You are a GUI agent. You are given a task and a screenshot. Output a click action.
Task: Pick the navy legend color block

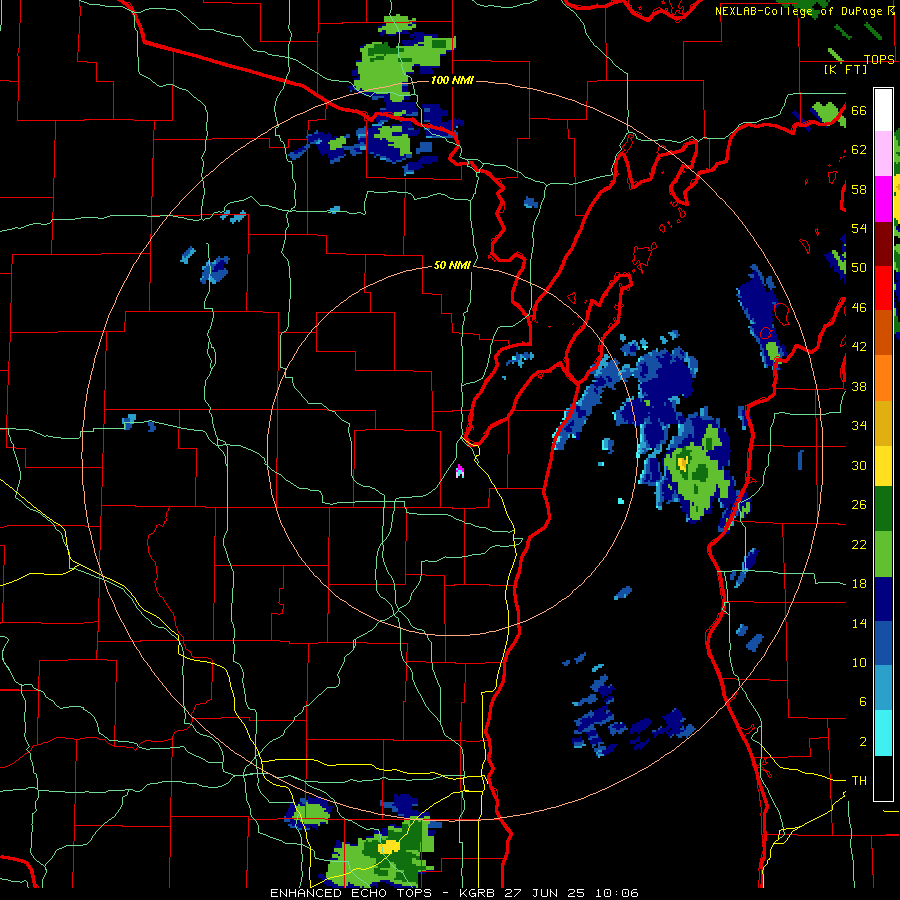pos(883,599)
